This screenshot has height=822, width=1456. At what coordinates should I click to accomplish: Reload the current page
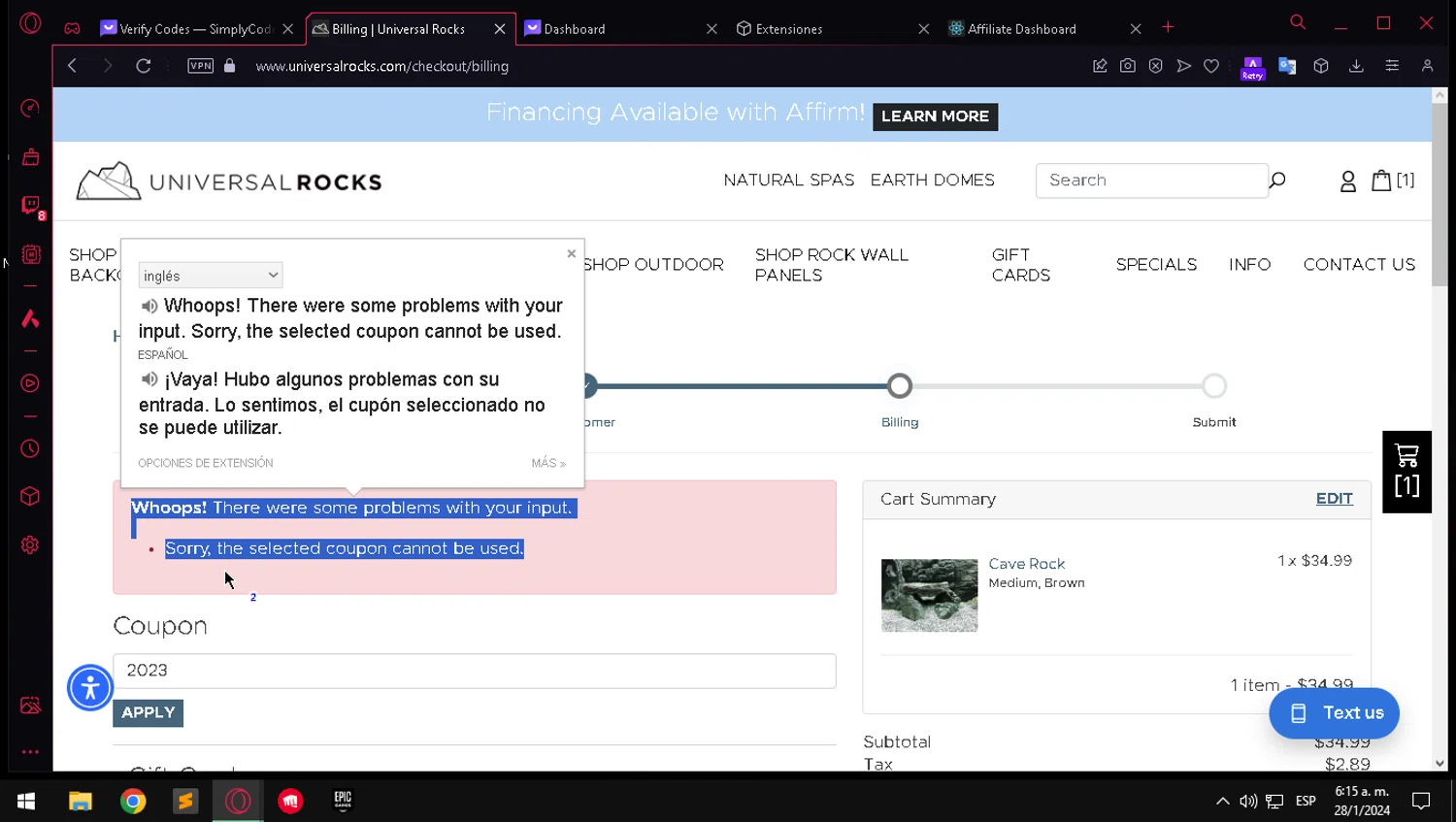coord(144,66)
